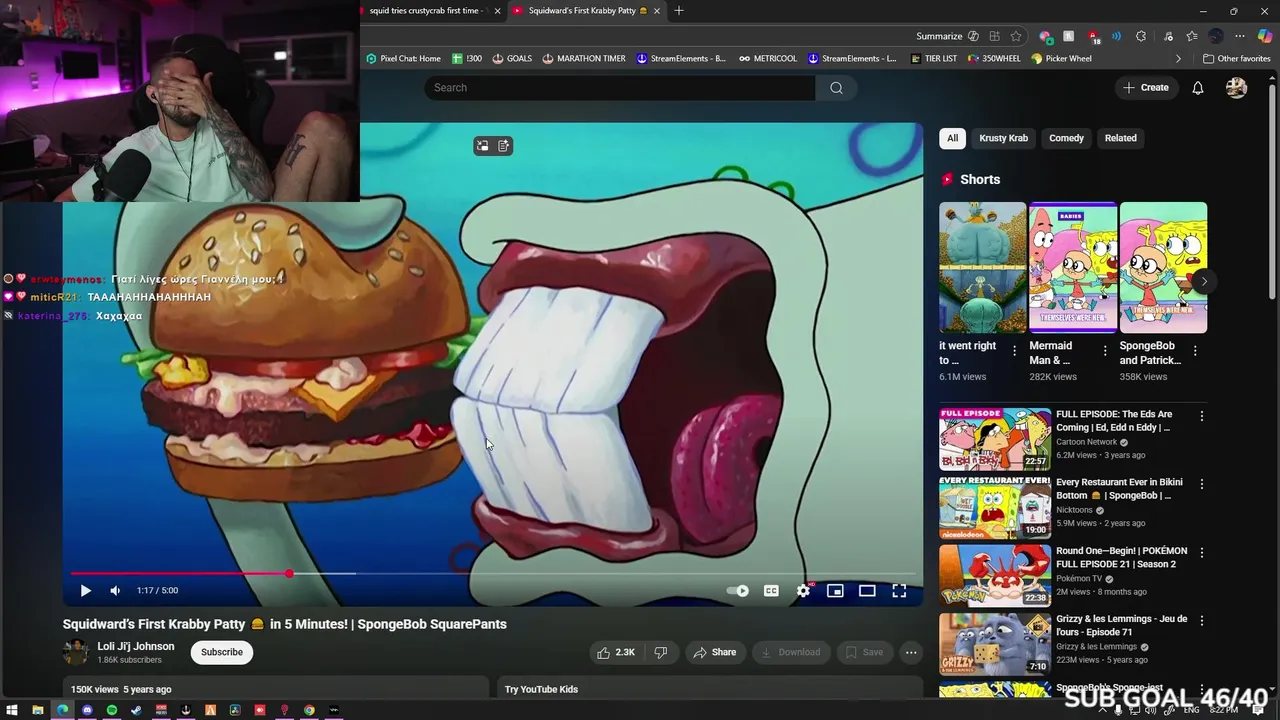Focus the YouTube search box
Screen dimensions: 1280x720
pos(620,88)
